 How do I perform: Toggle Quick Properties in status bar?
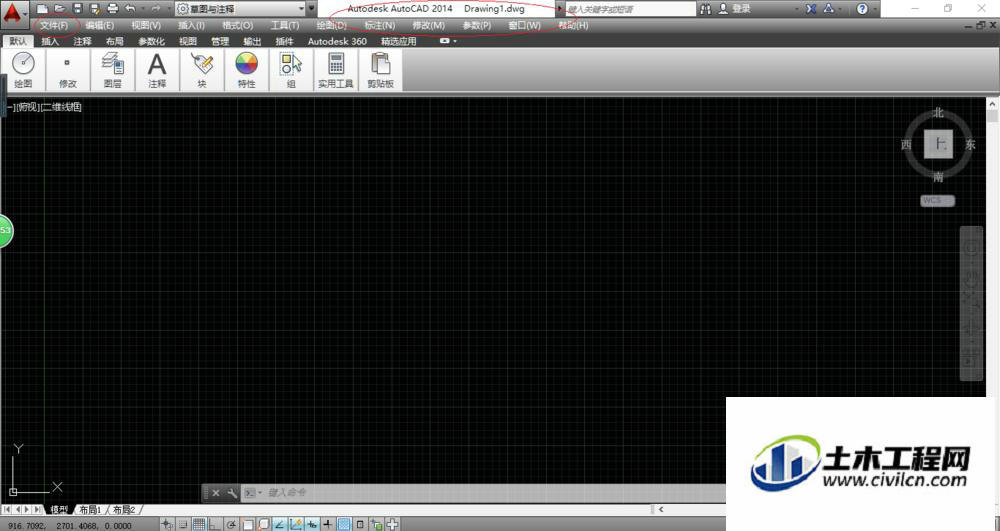[x=360, y=524]
